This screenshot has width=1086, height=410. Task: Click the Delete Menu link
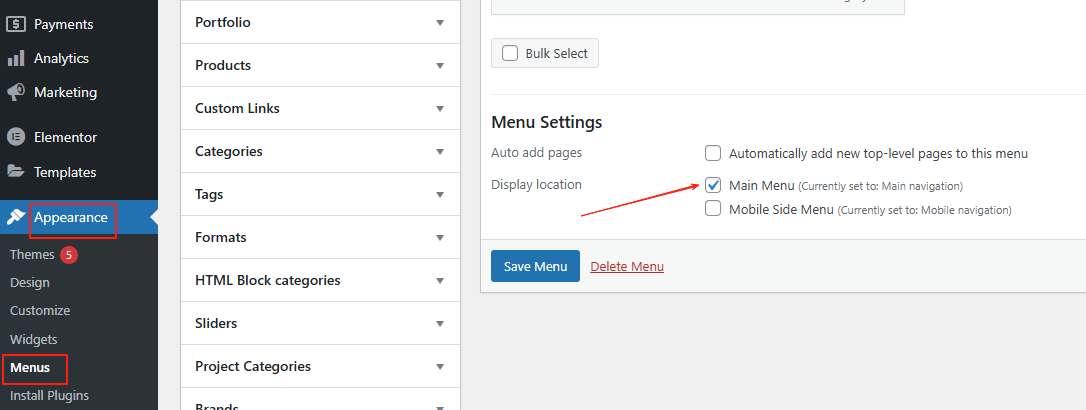pos(627,266)
